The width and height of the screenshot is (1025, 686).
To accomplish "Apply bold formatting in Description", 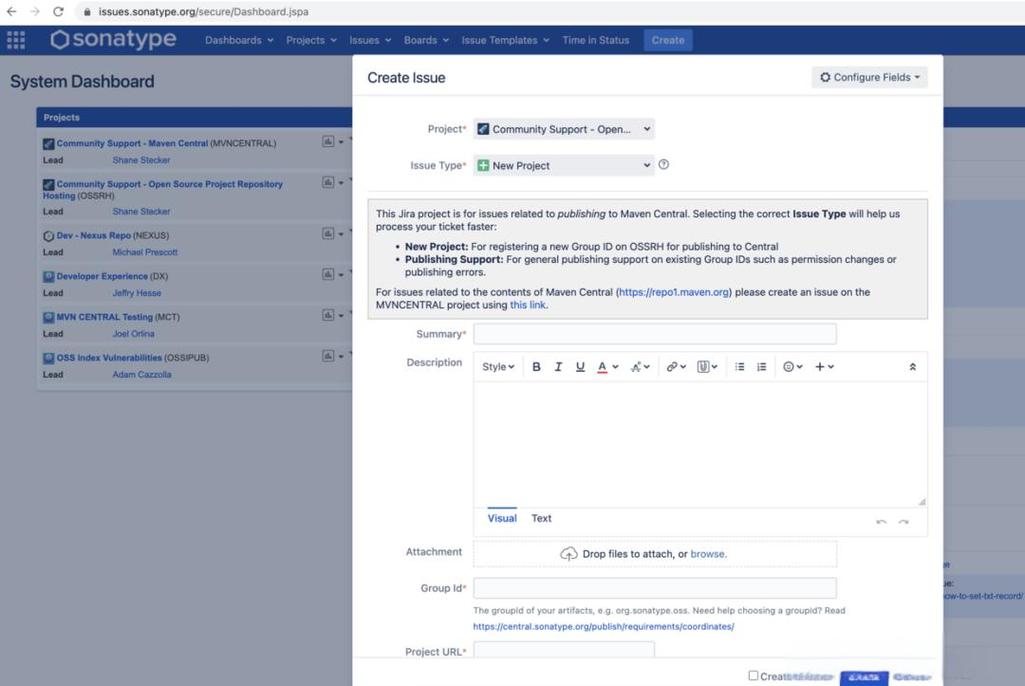I will coord(536,367).
